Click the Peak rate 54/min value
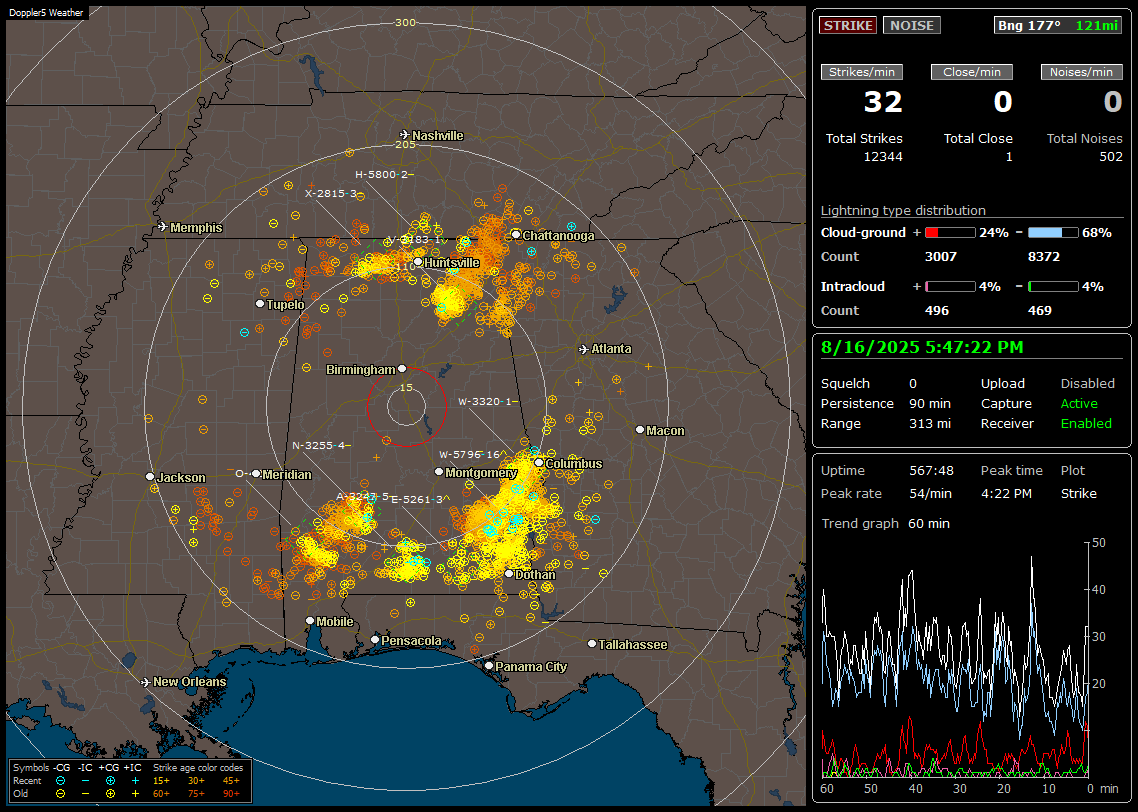1138x812 pixels. [931, 493]
